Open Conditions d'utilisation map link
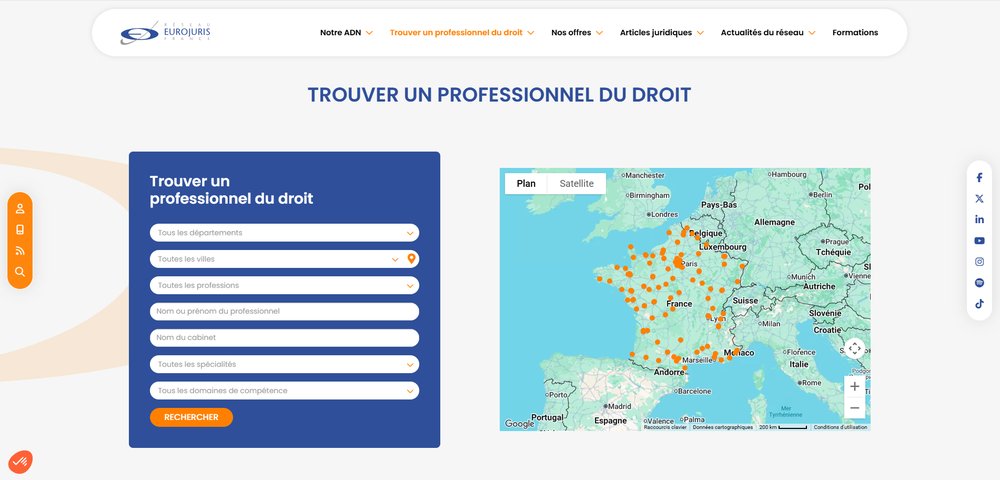This screenshot has width=1000, height=480. [840, 427]
